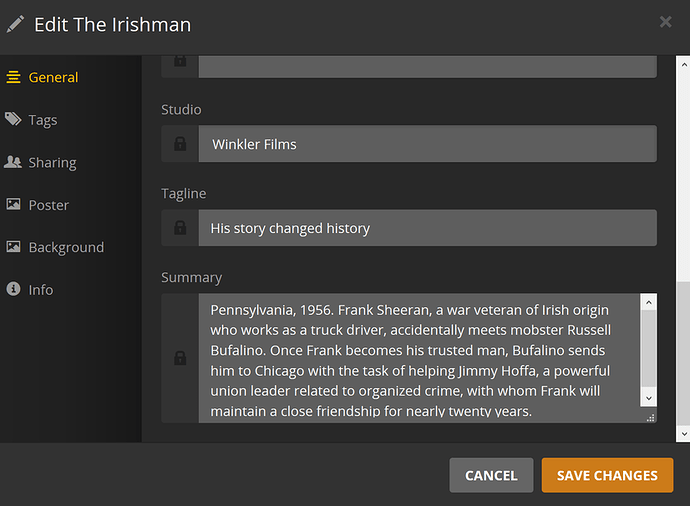
Task: Click into the Studio text field
Action: pyautogui.click(x=427, y=144)
